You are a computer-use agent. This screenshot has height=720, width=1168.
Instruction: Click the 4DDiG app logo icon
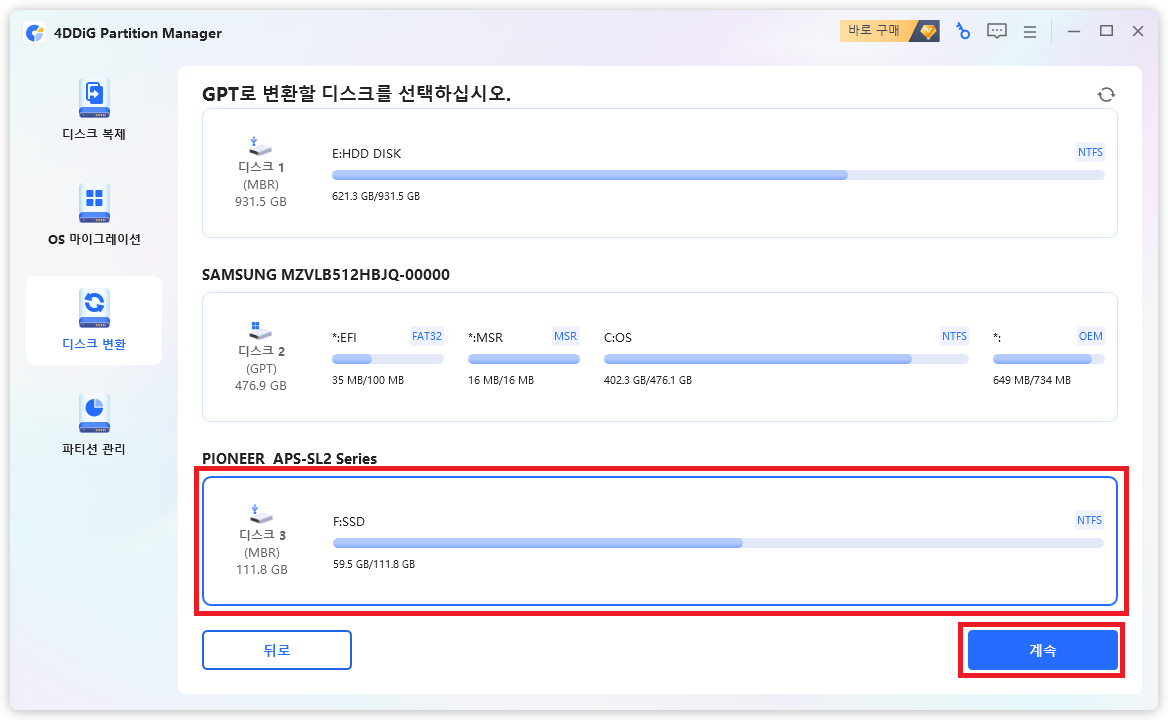pos(34,33)
